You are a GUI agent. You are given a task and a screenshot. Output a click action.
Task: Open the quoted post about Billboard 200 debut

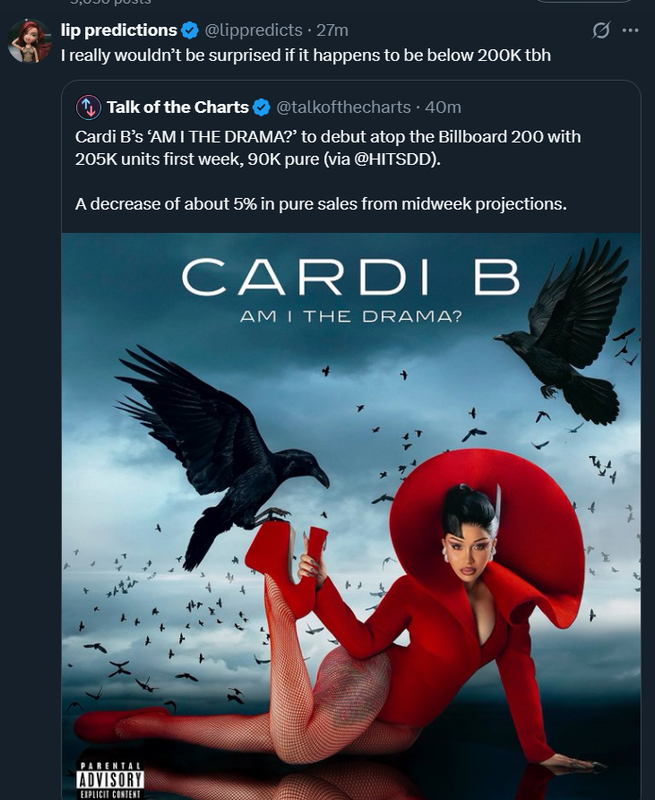[x=351, y=440]
